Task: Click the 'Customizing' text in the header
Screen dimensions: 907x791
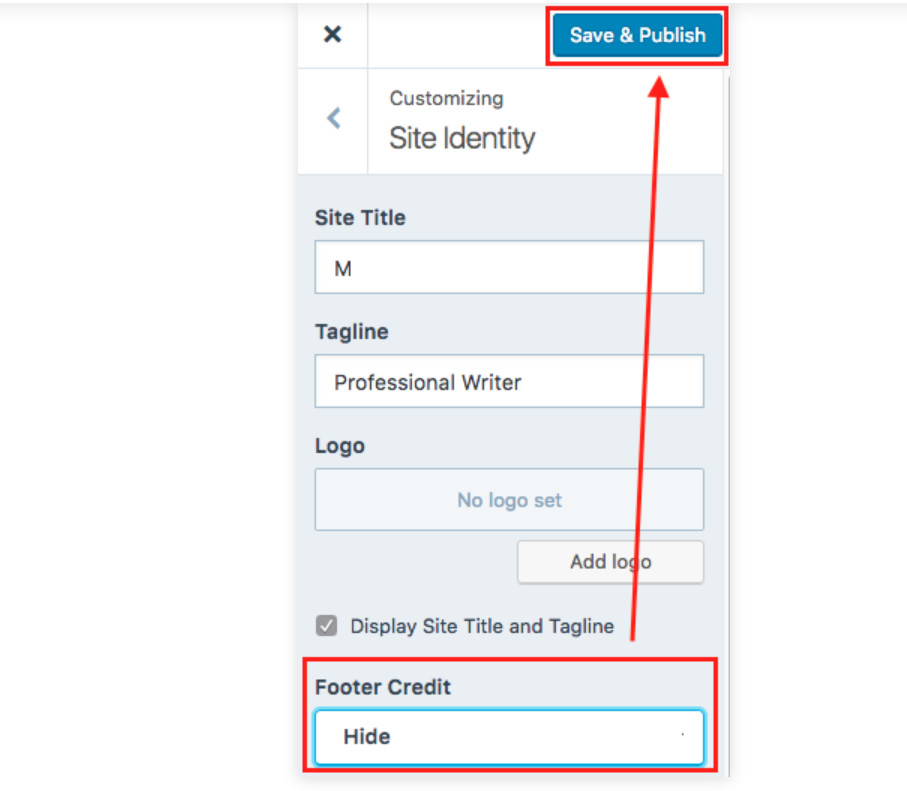Action: pos(446,98)
